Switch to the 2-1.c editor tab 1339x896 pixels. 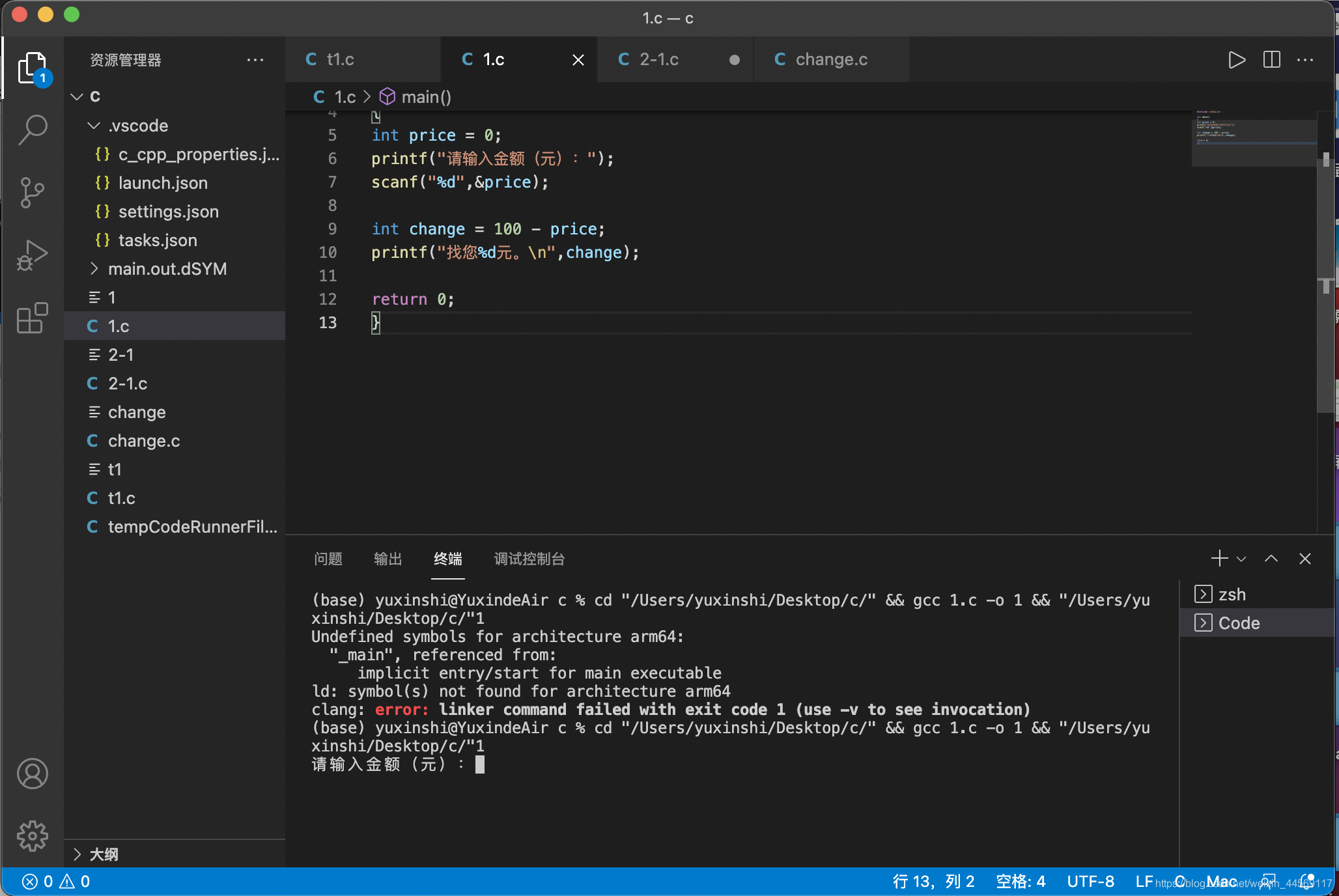pos(675,59)
